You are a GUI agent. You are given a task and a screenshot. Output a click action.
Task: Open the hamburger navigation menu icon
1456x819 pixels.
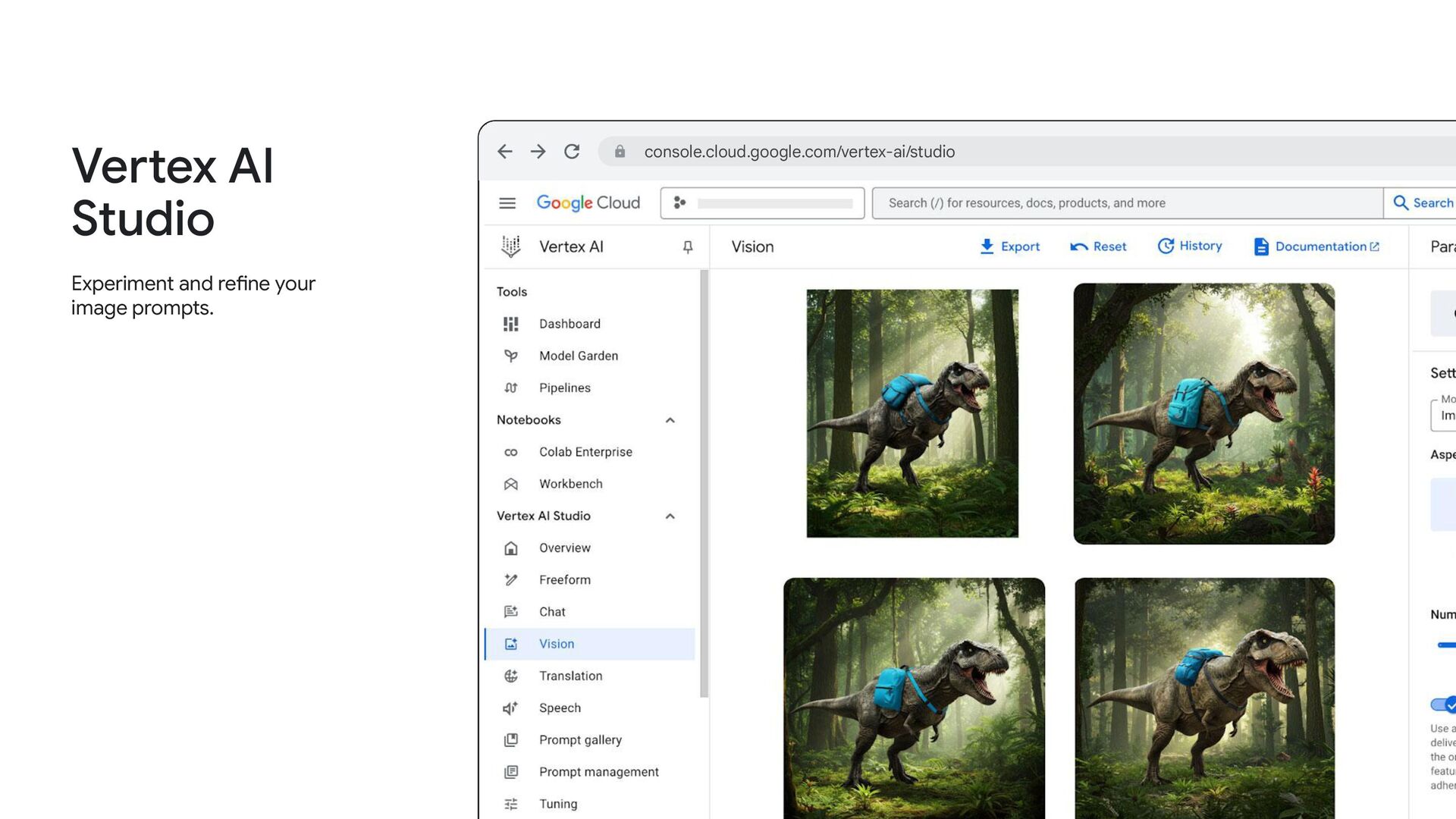(507, 203)
